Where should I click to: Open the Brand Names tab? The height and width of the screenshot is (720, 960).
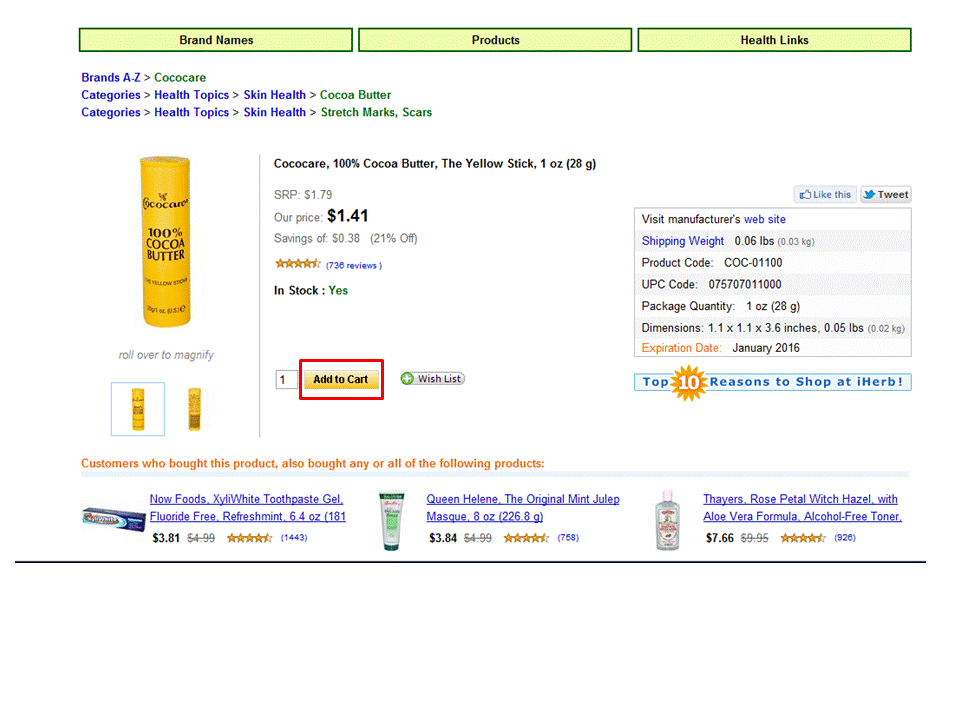pos(216,40)
